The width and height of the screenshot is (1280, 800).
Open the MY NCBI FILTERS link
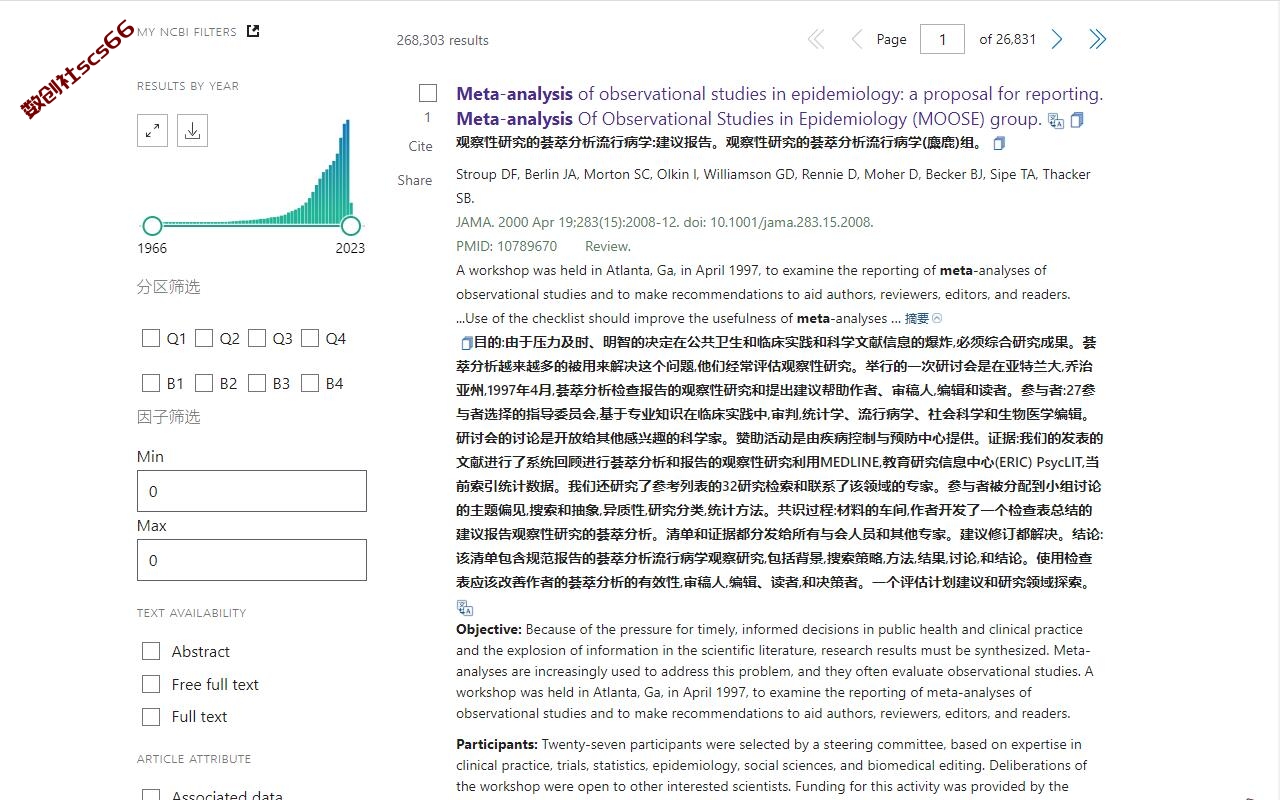pyautogui.click(x=187, y=32)
